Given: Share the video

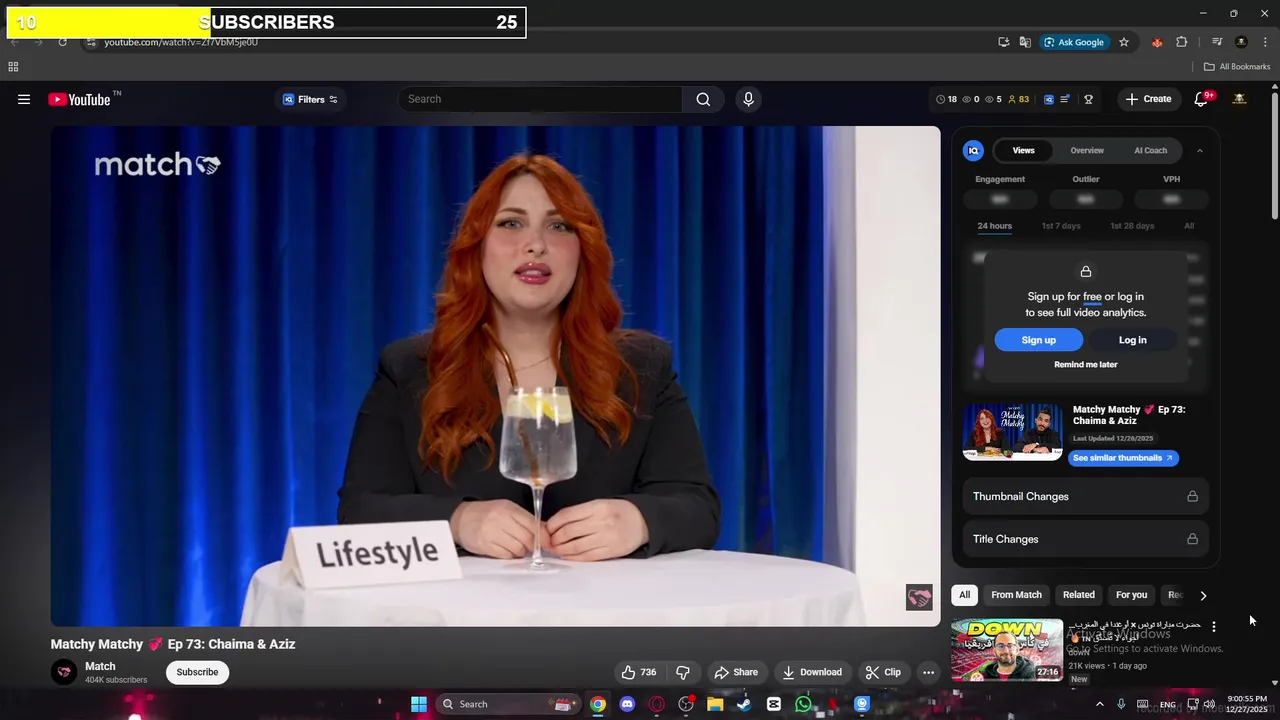Looking at the screenshot, I should point(735,672).
